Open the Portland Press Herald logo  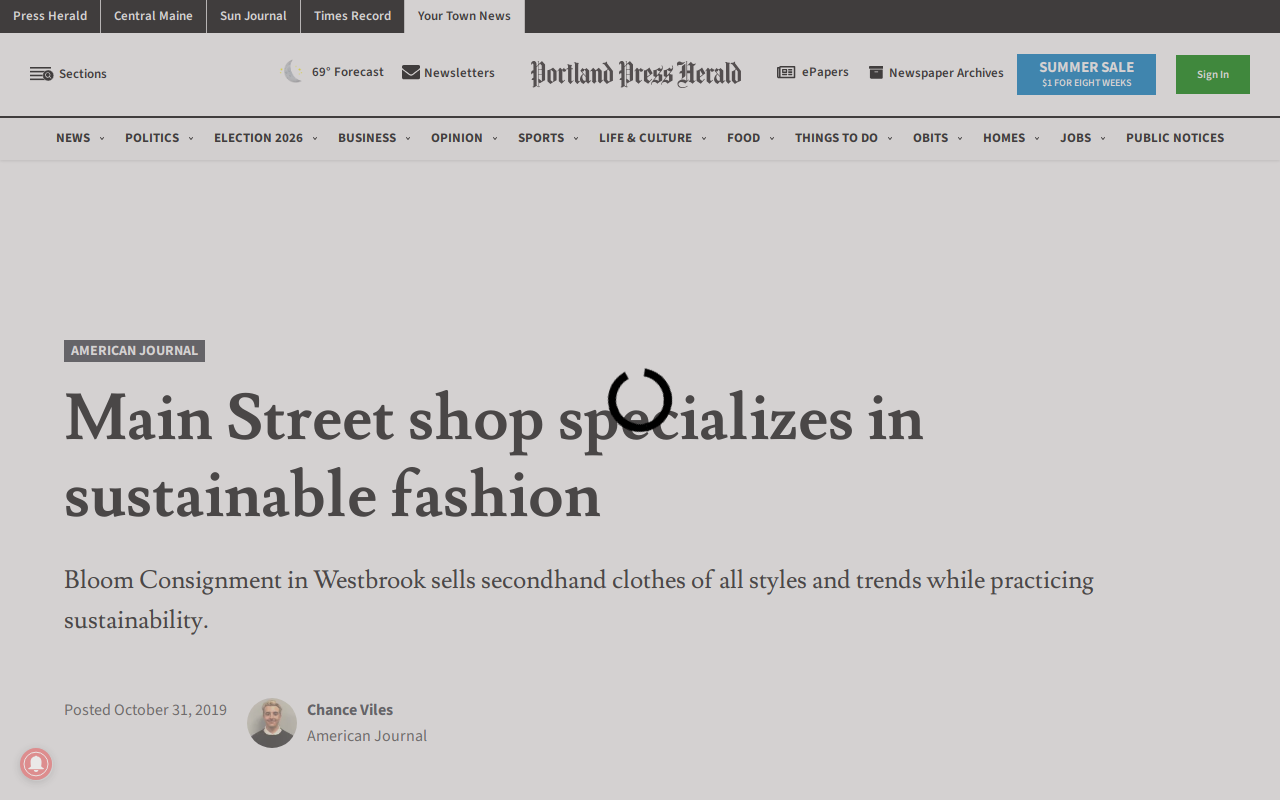pyautogui.click(x=636, y=74)
